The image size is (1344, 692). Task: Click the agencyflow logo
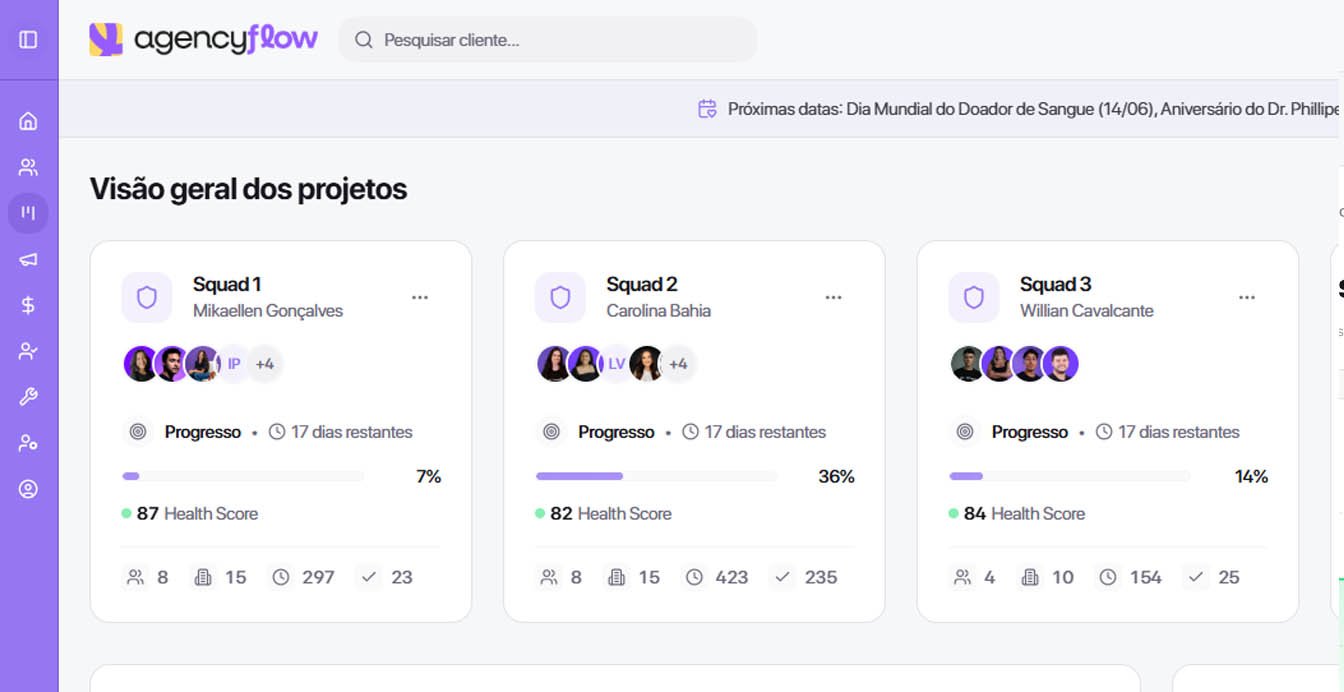tap(203, 39)
